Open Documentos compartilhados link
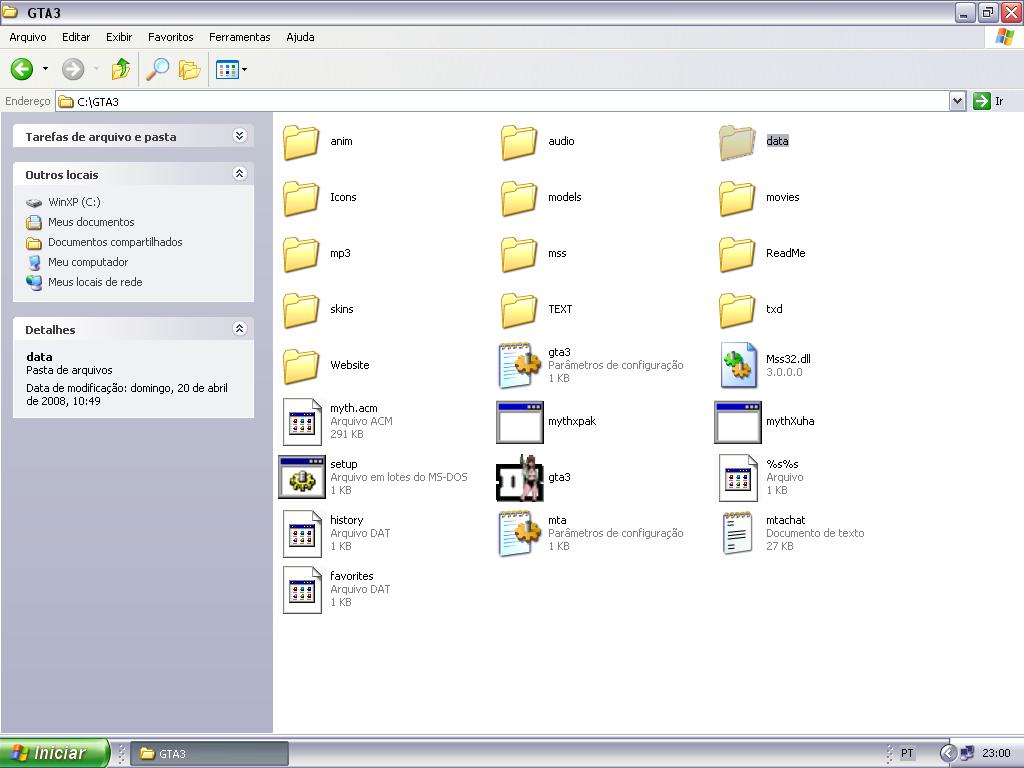 (x=115, y=242)
